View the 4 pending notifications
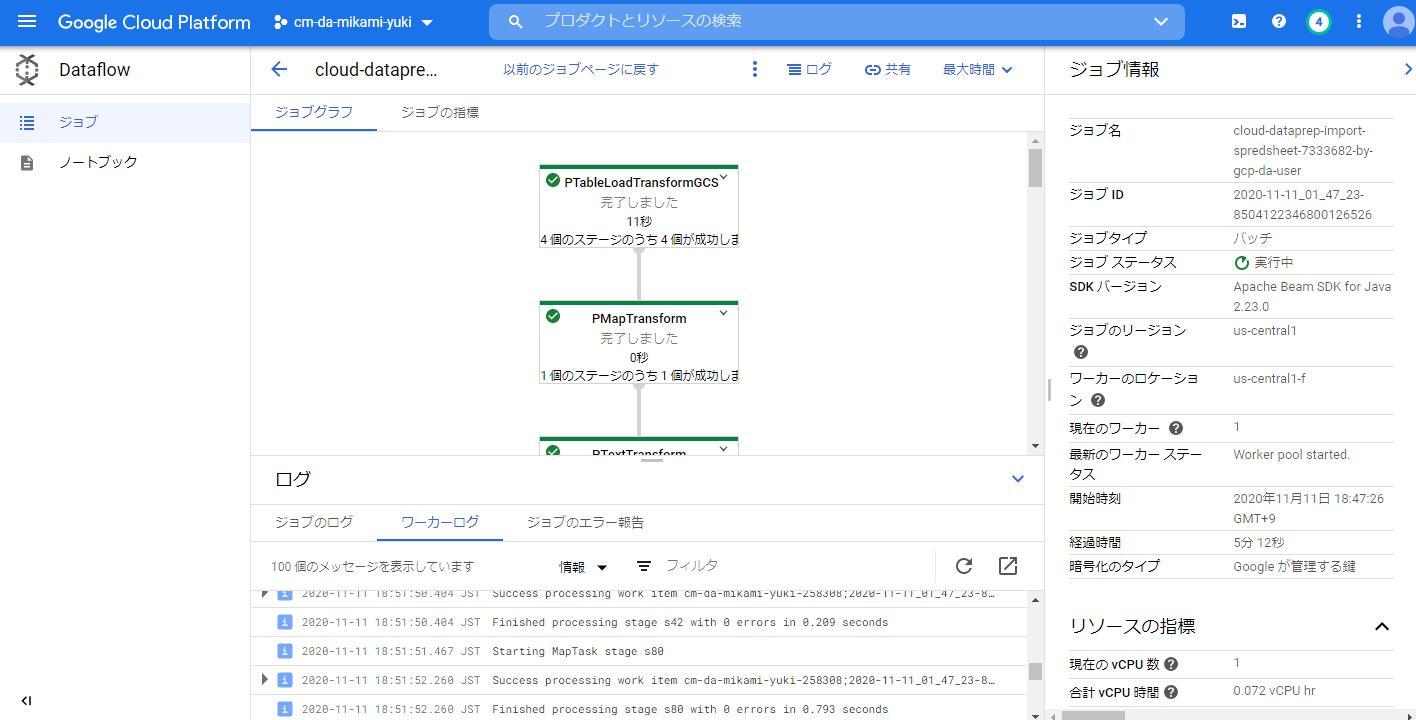The image size is (1416, 720). (1318, 21)
